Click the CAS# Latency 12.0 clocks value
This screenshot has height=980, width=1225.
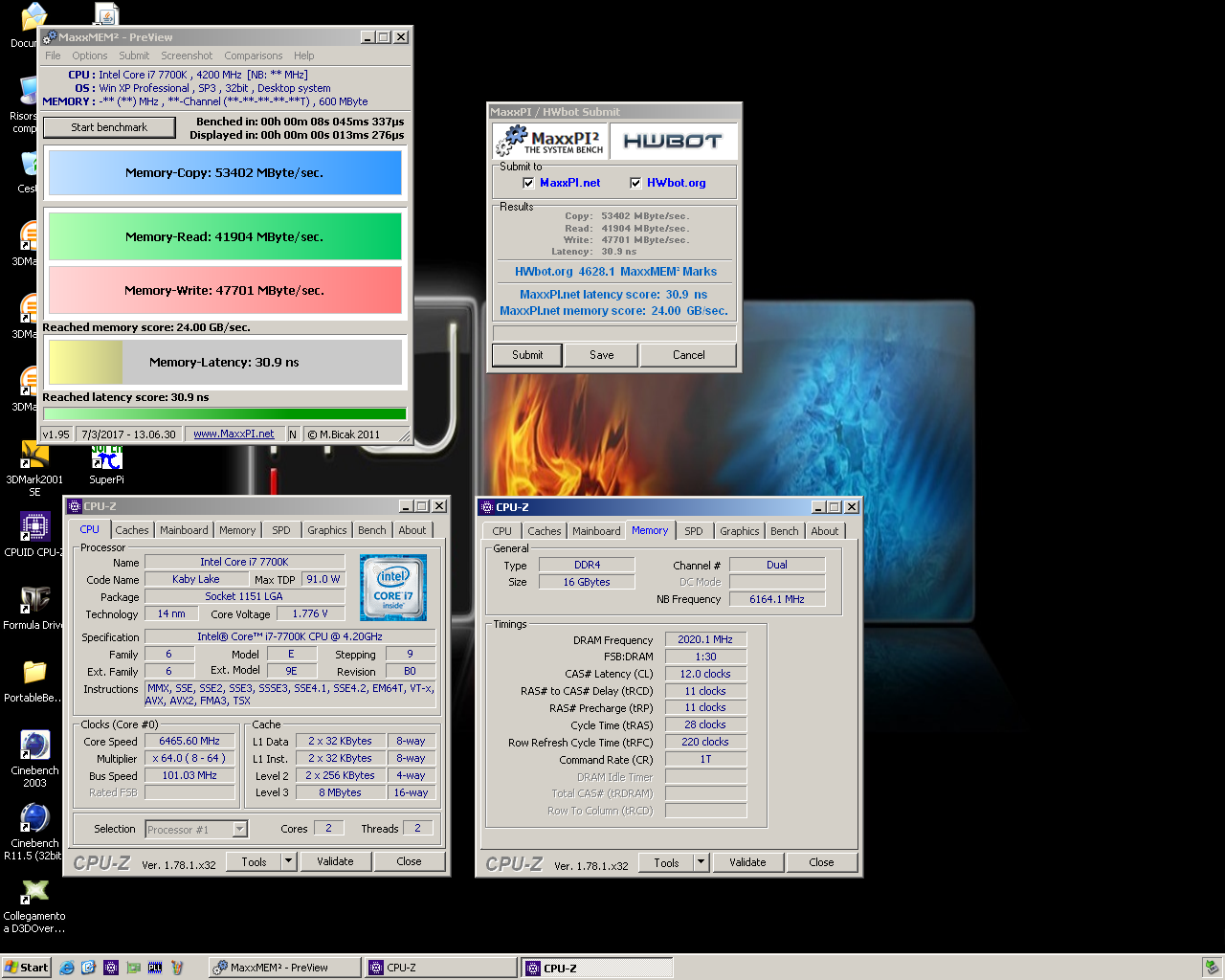(705, 674)
